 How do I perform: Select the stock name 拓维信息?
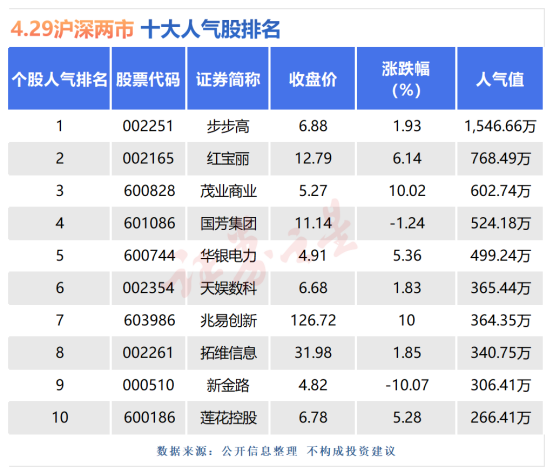[228, 353]
